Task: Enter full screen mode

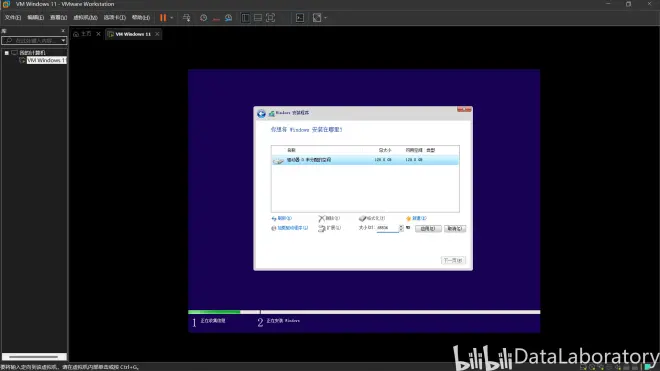Action: point(270,18)
